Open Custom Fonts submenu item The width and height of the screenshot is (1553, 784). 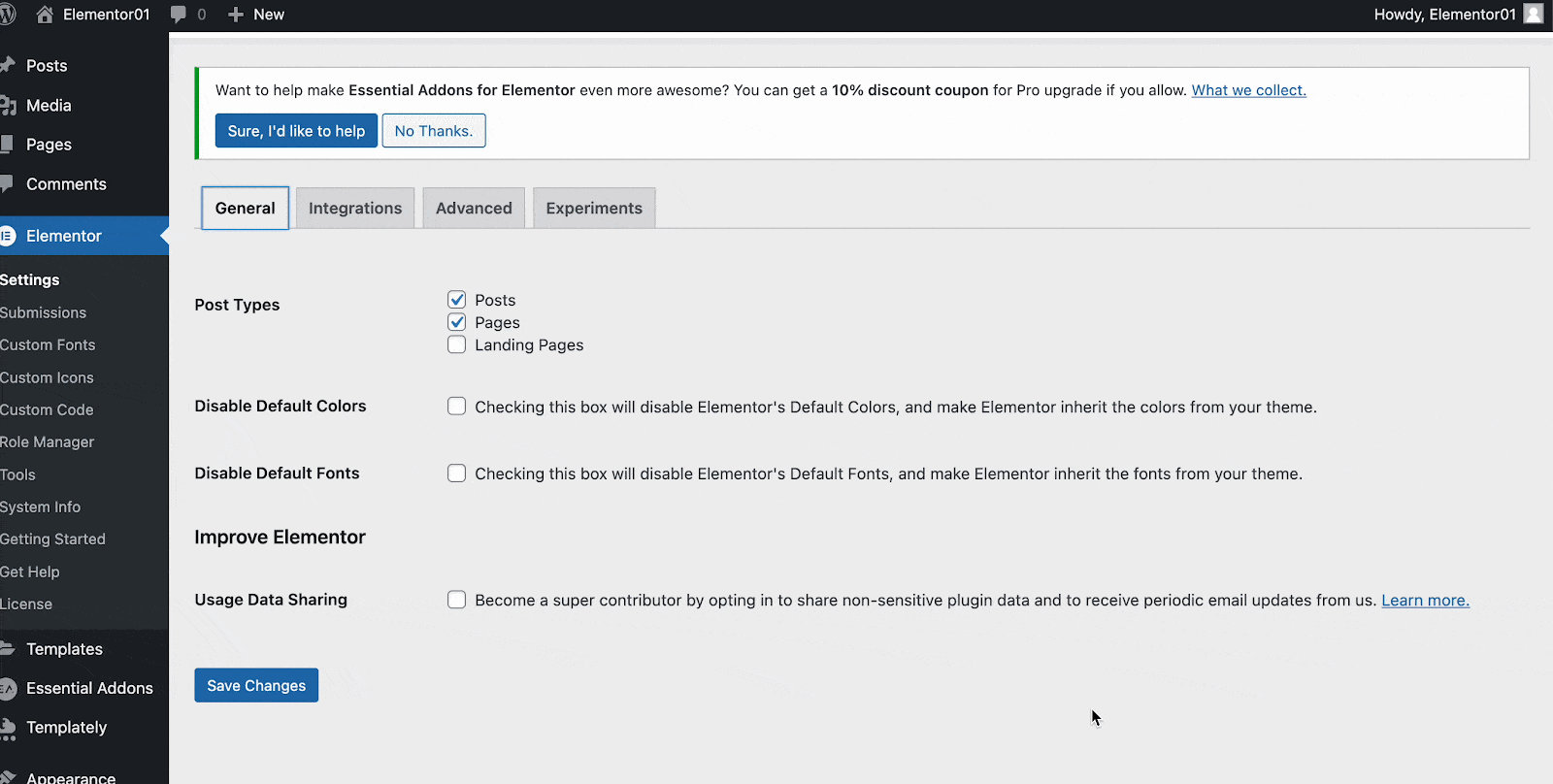pyautogui.click(x=48, y=344)
